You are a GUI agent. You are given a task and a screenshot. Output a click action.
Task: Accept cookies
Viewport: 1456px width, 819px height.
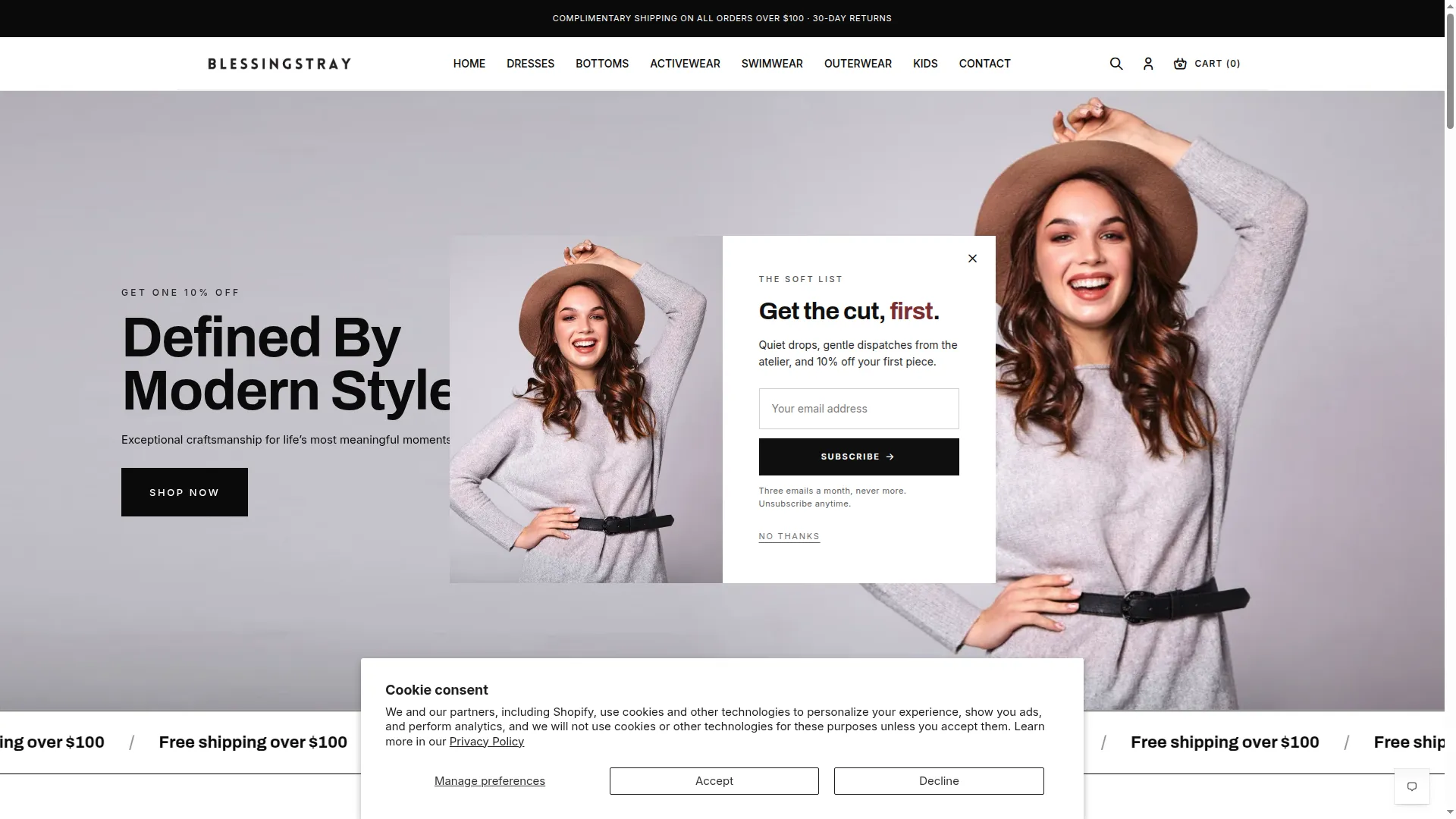[x=714, y=781]
